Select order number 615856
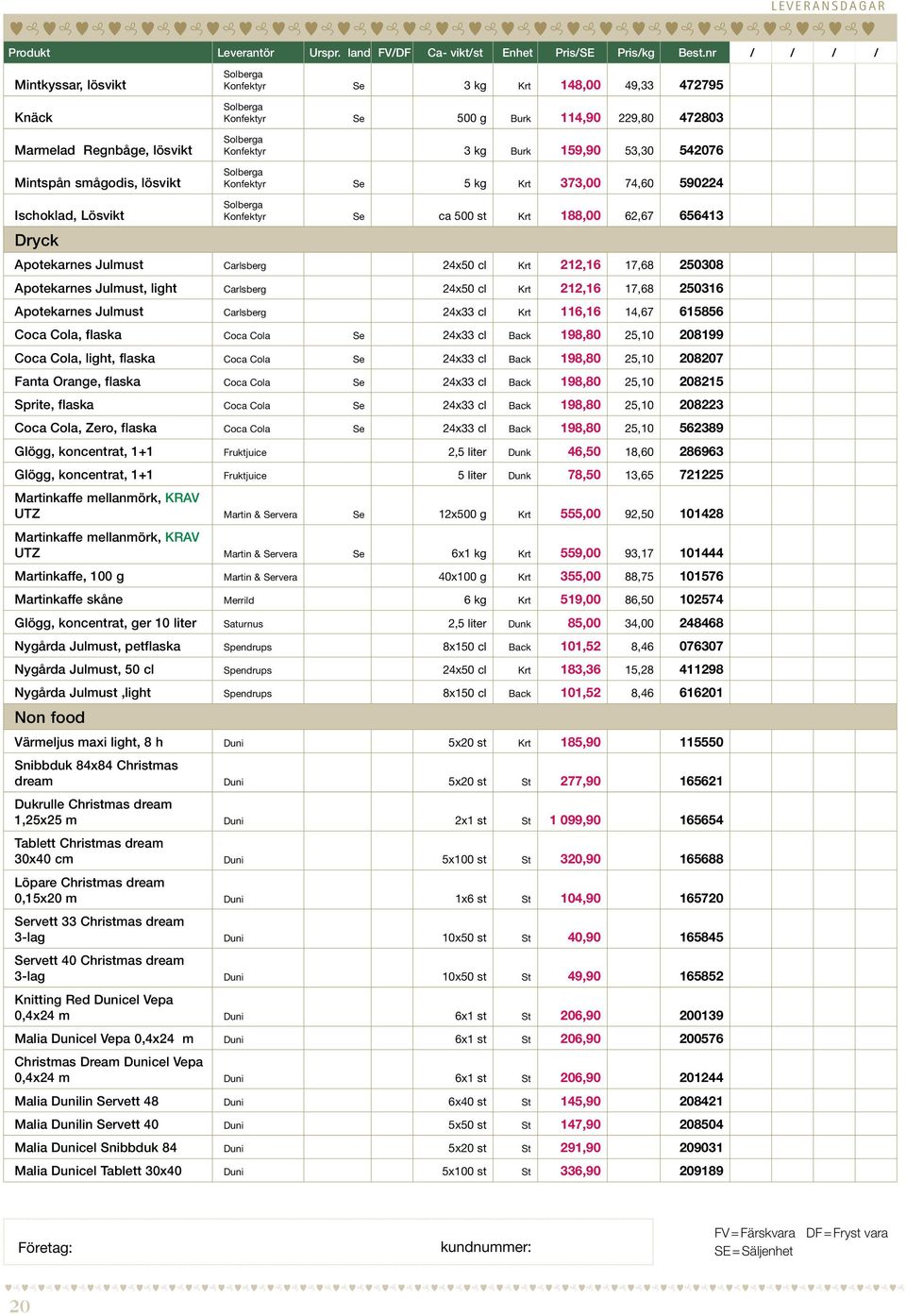 point(701,312)
